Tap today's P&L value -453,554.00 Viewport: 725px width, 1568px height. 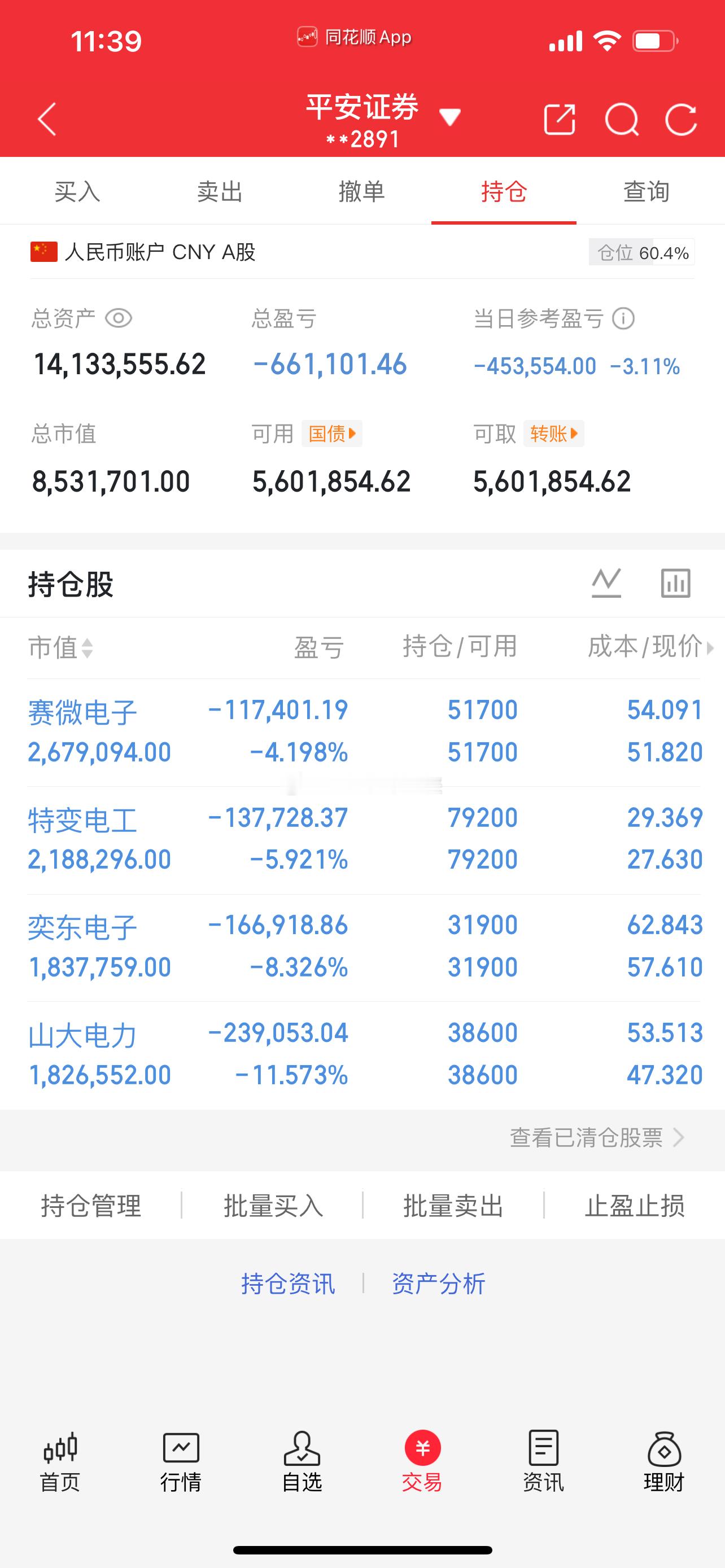point(535,366)
